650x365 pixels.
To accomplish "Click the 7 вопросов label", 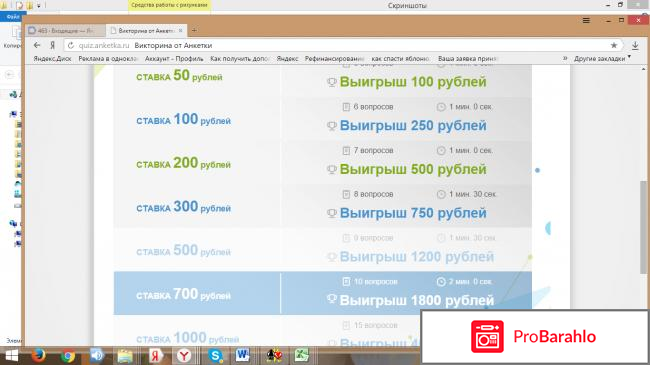I will [x=373, y=151].
